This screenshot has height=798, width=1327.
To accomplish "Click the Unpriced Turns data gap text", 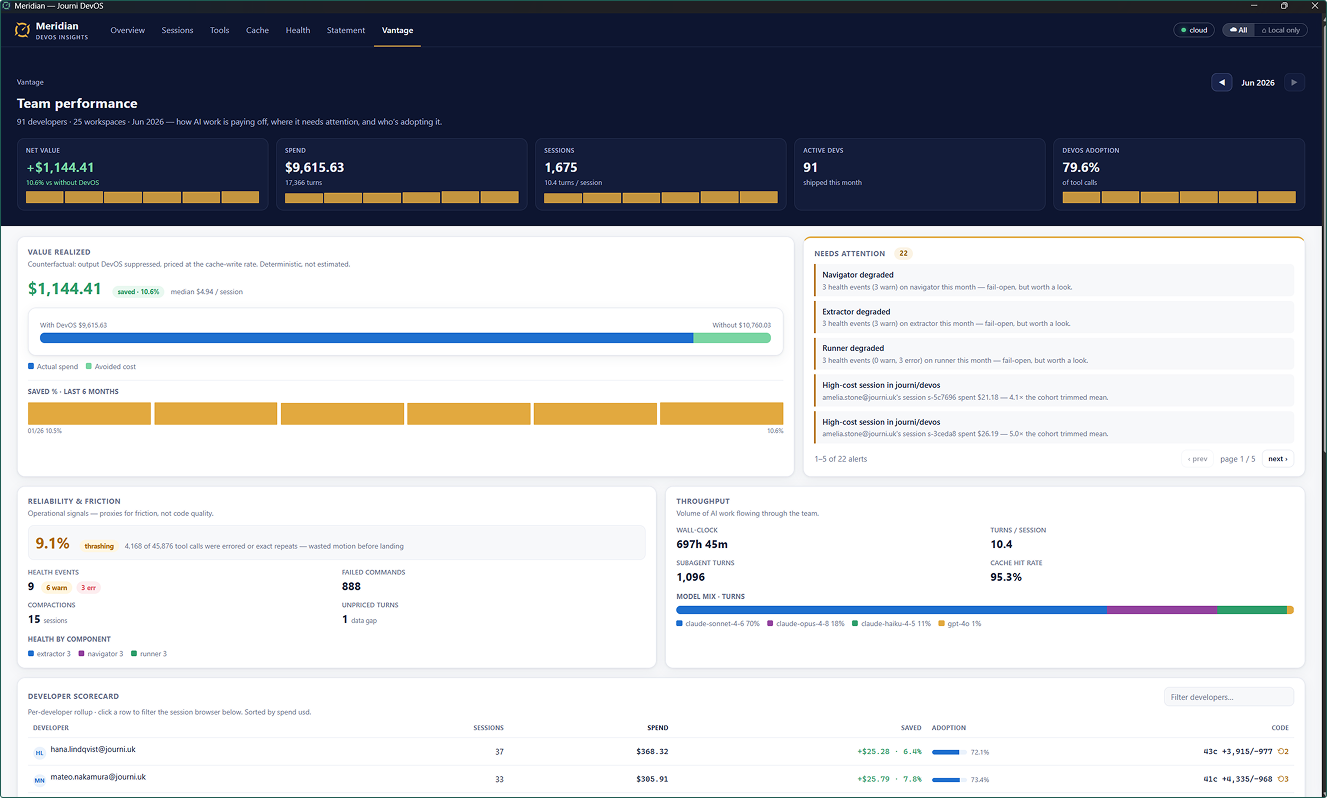I will (x=363, y=620).
